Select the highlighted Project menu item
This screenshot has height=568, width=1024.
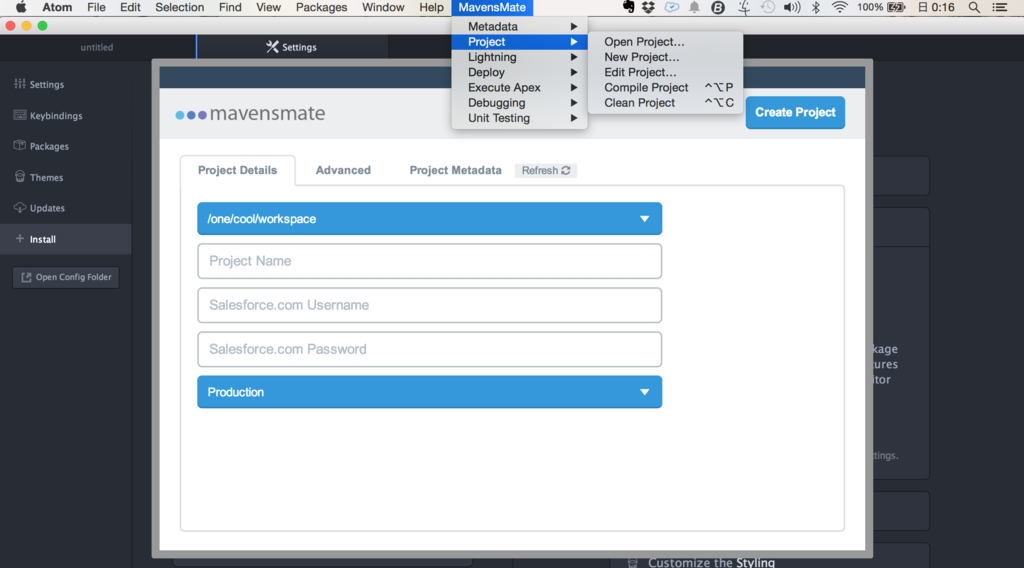(x=519, y=42)
